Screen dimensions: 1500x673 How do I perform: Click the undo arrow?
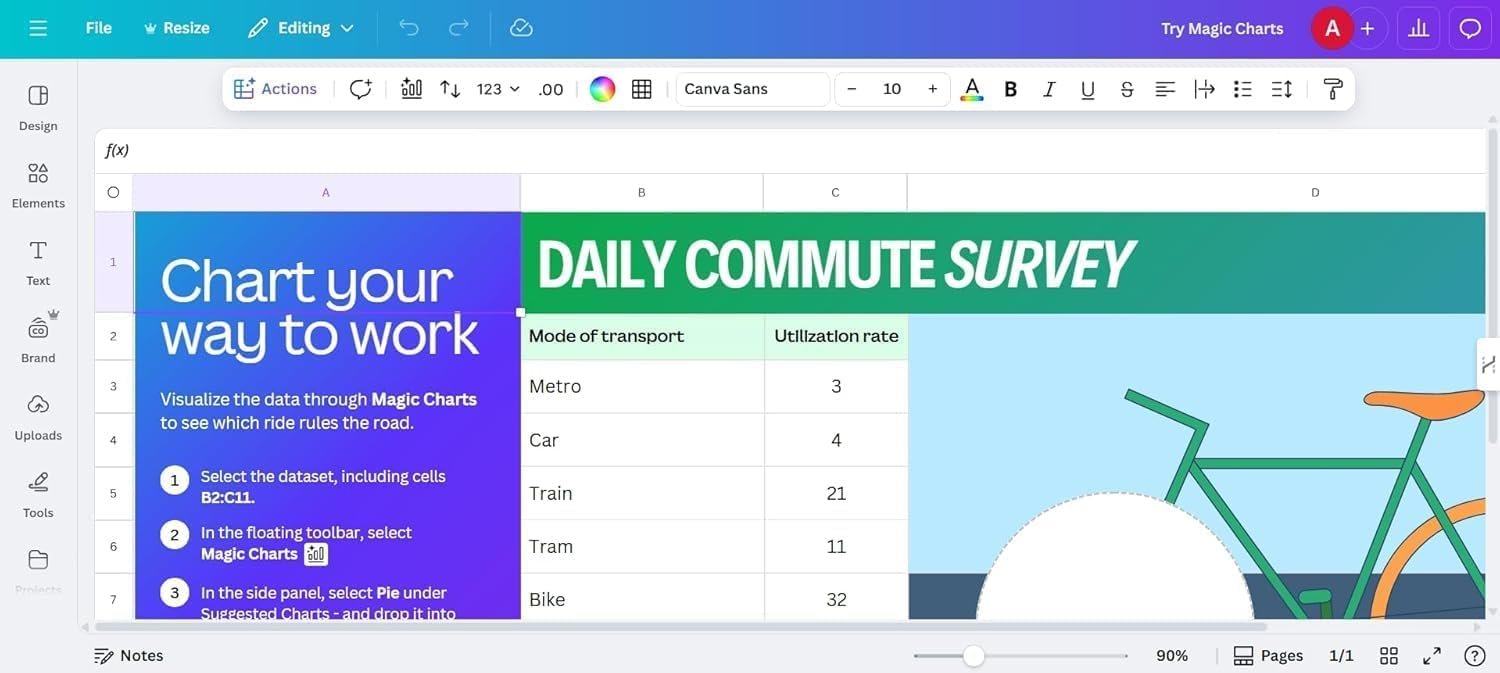pos(409,28)
